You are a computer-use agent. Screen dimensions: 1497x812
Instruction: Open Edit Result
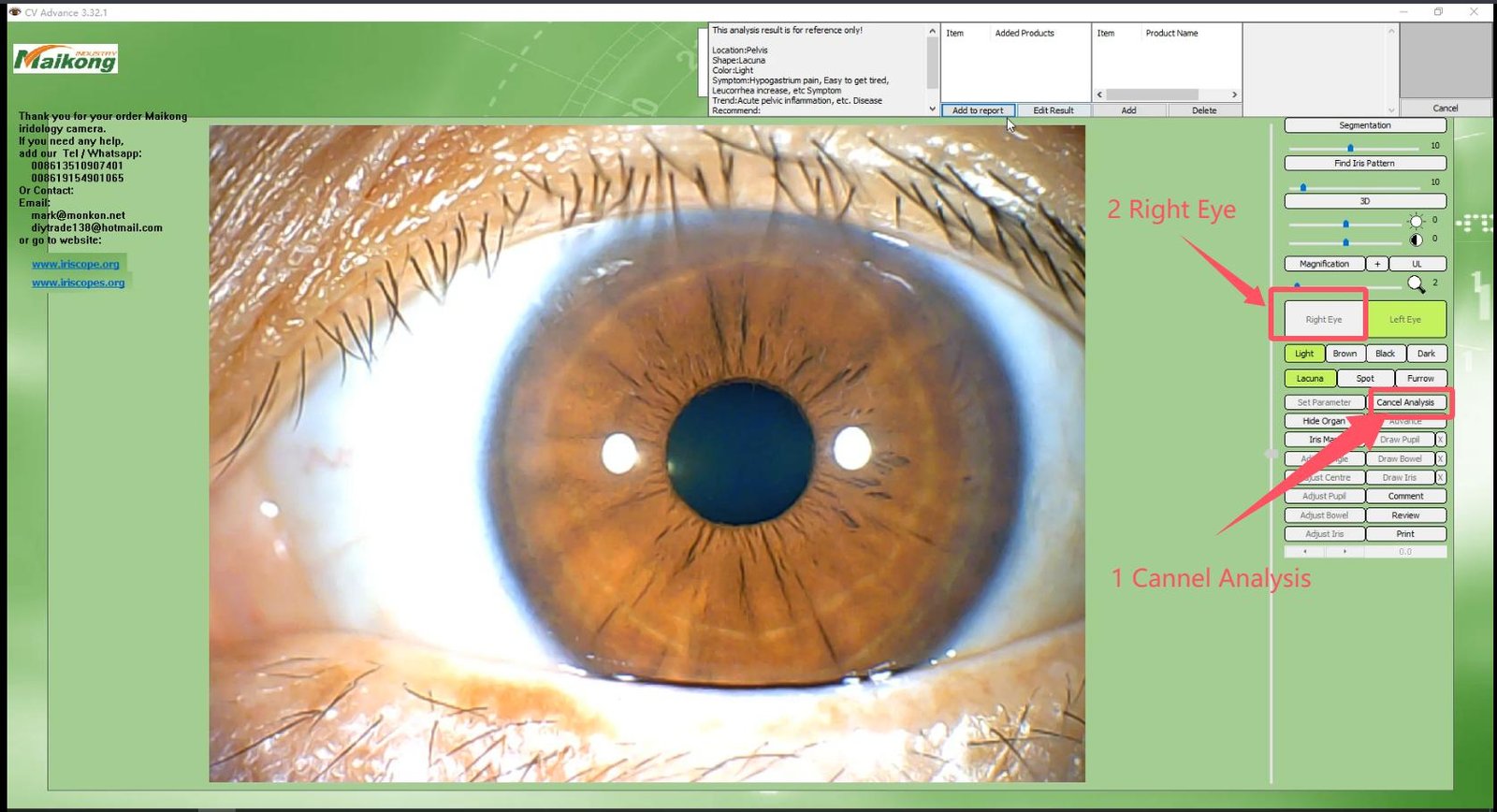tap(1054, 110)
